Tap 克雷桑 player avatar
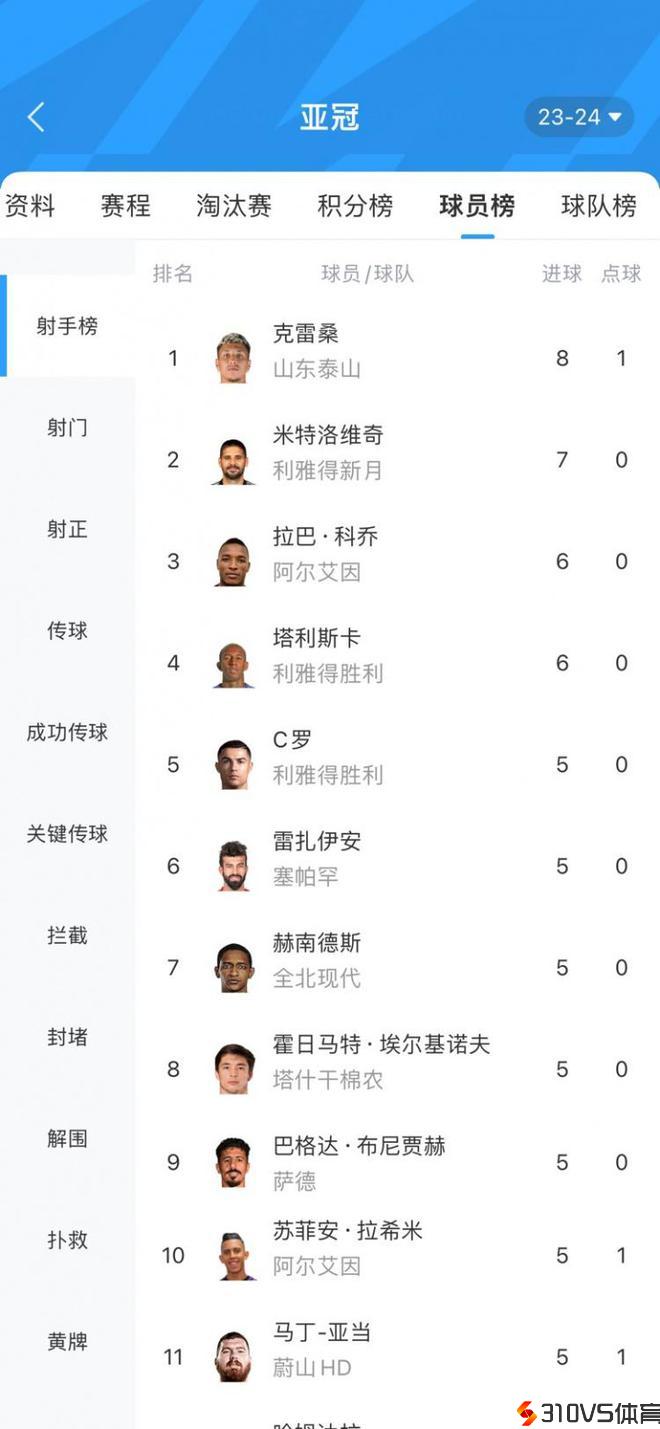Image resolution: width=660 pixels, height=1429 pixels. click(x=234, y=358)
